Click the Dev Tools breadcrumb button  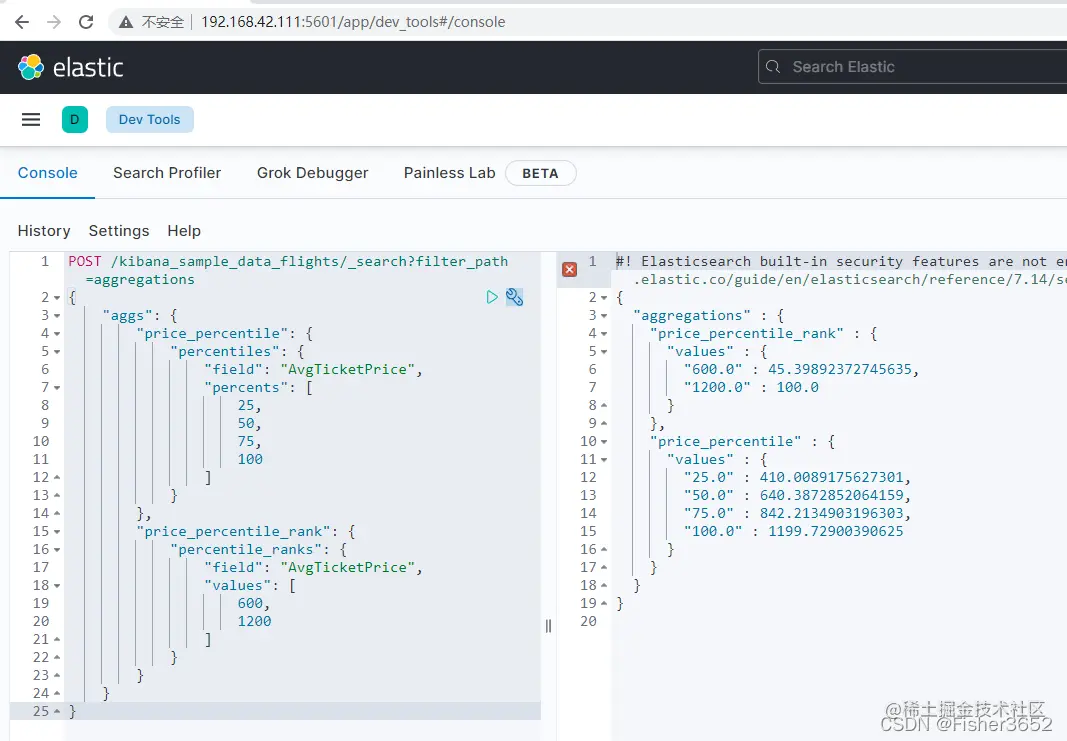(150, 120)
